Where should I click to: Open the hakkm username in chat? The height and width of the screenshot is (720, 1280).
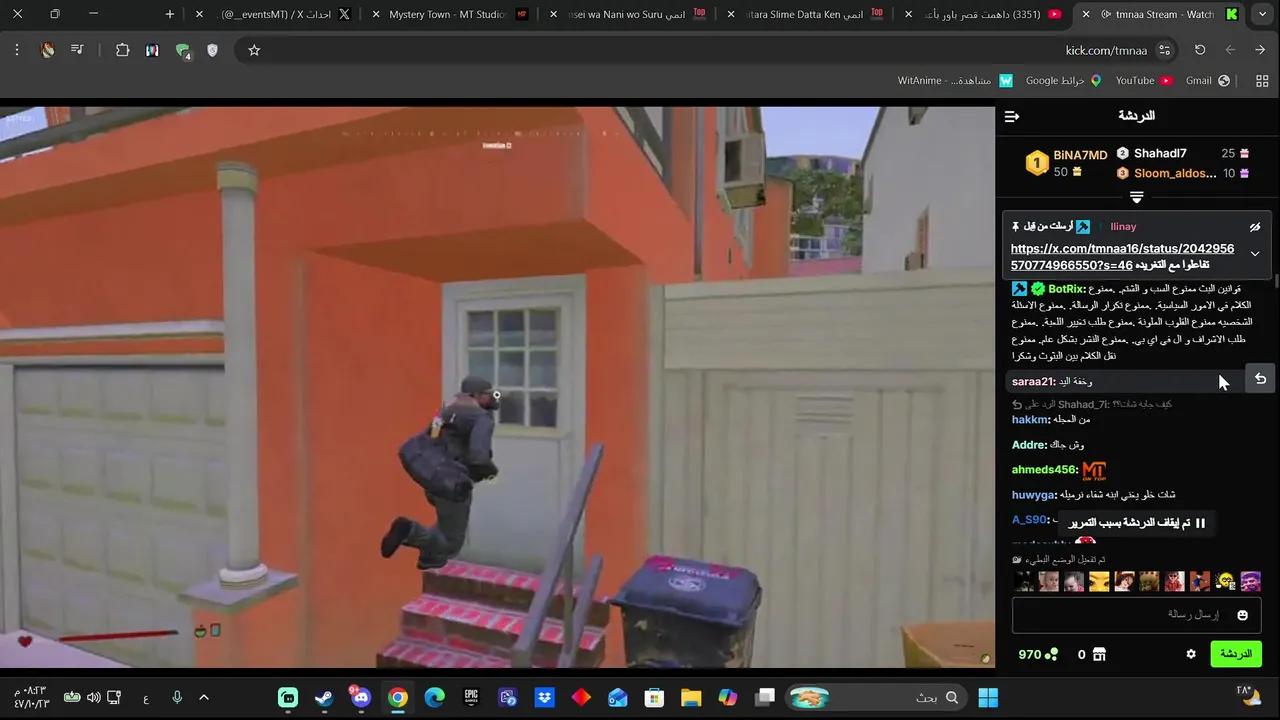(1030, 420)
